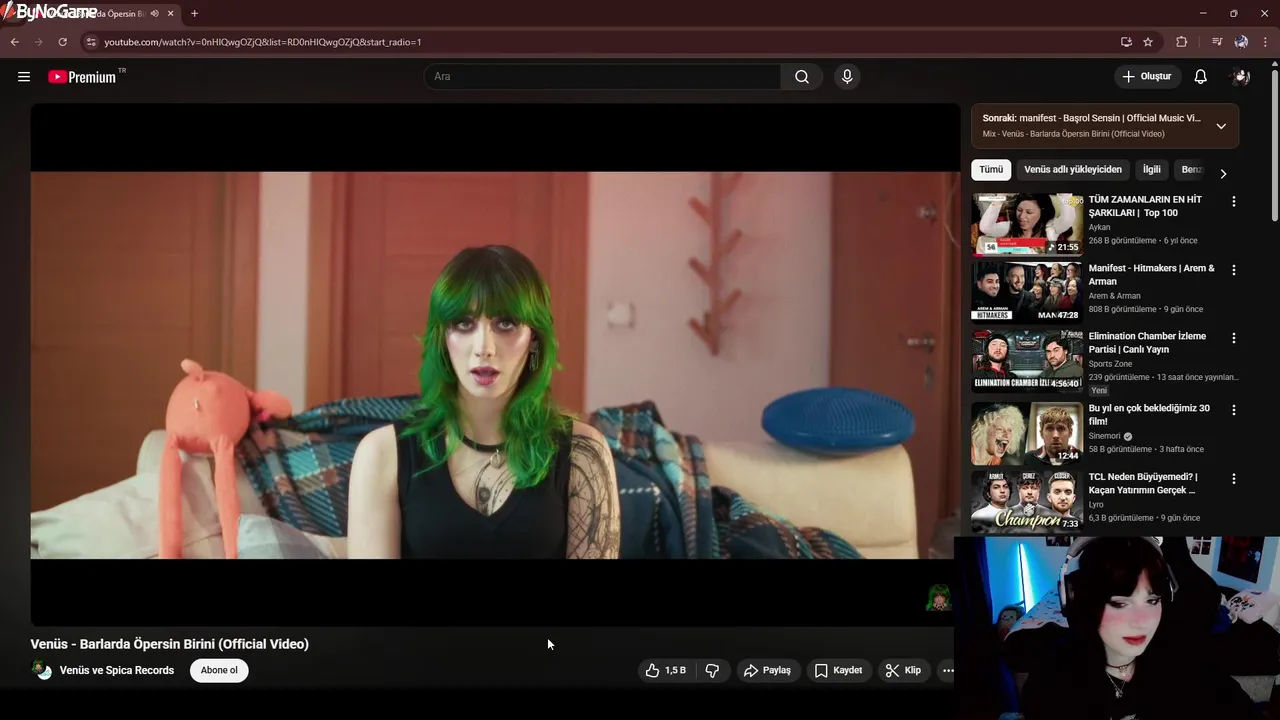Select the İlgili filter chip

(x=1152, y=170)
